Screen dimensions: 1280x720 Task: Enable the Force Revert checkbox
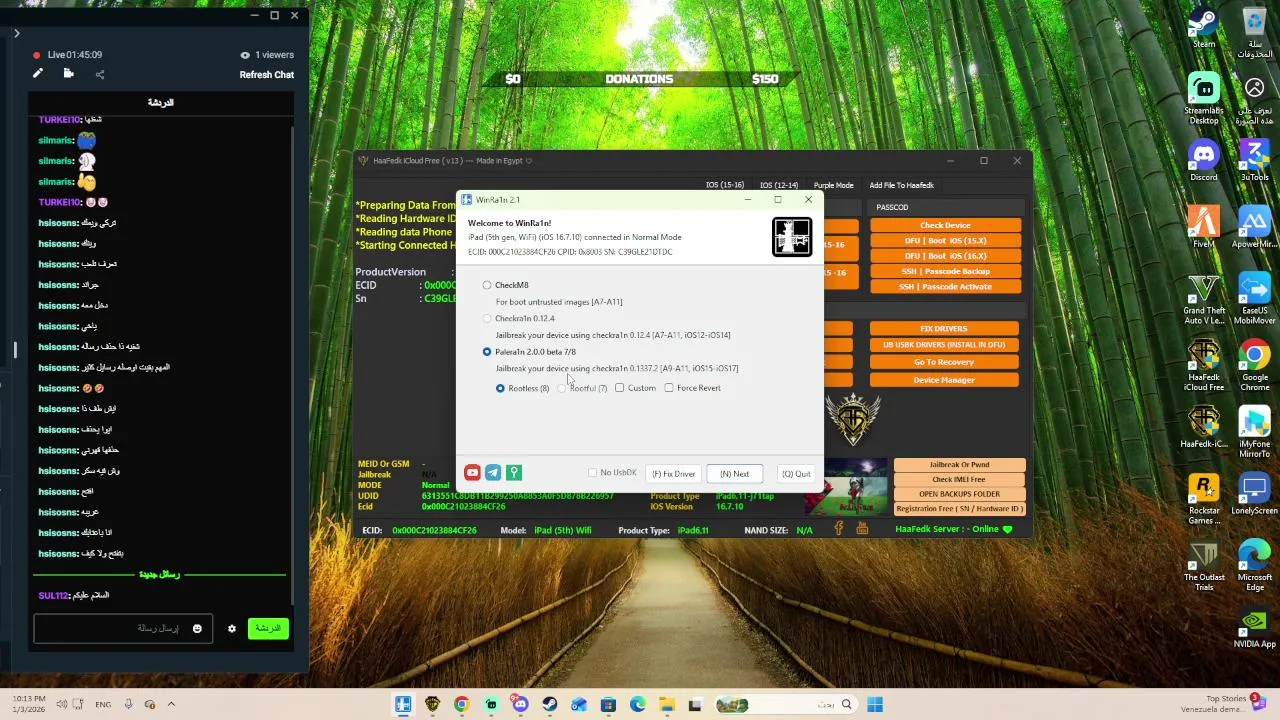pos(669,388)
